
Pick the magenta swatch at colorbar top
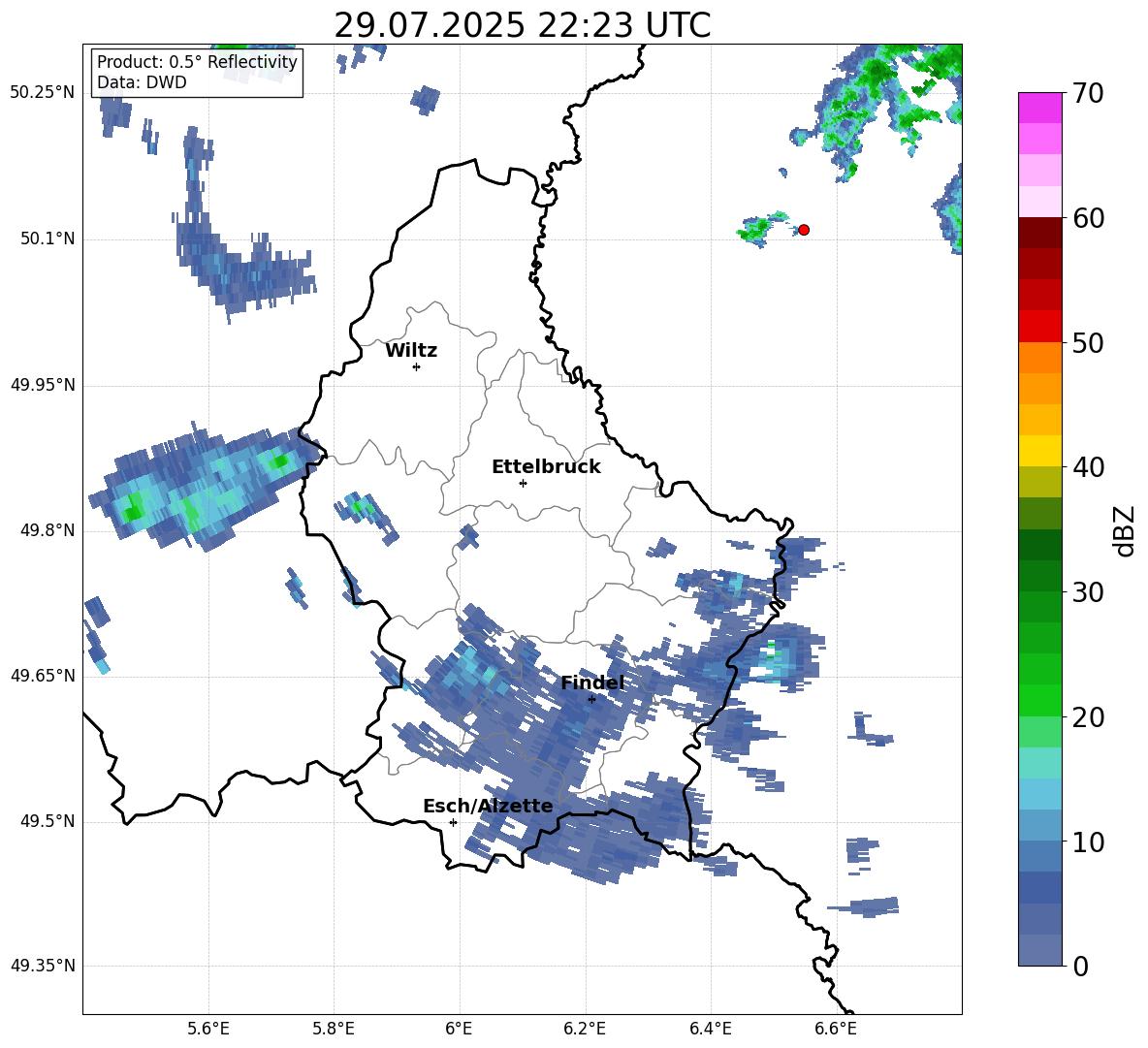pos(1039,108)
